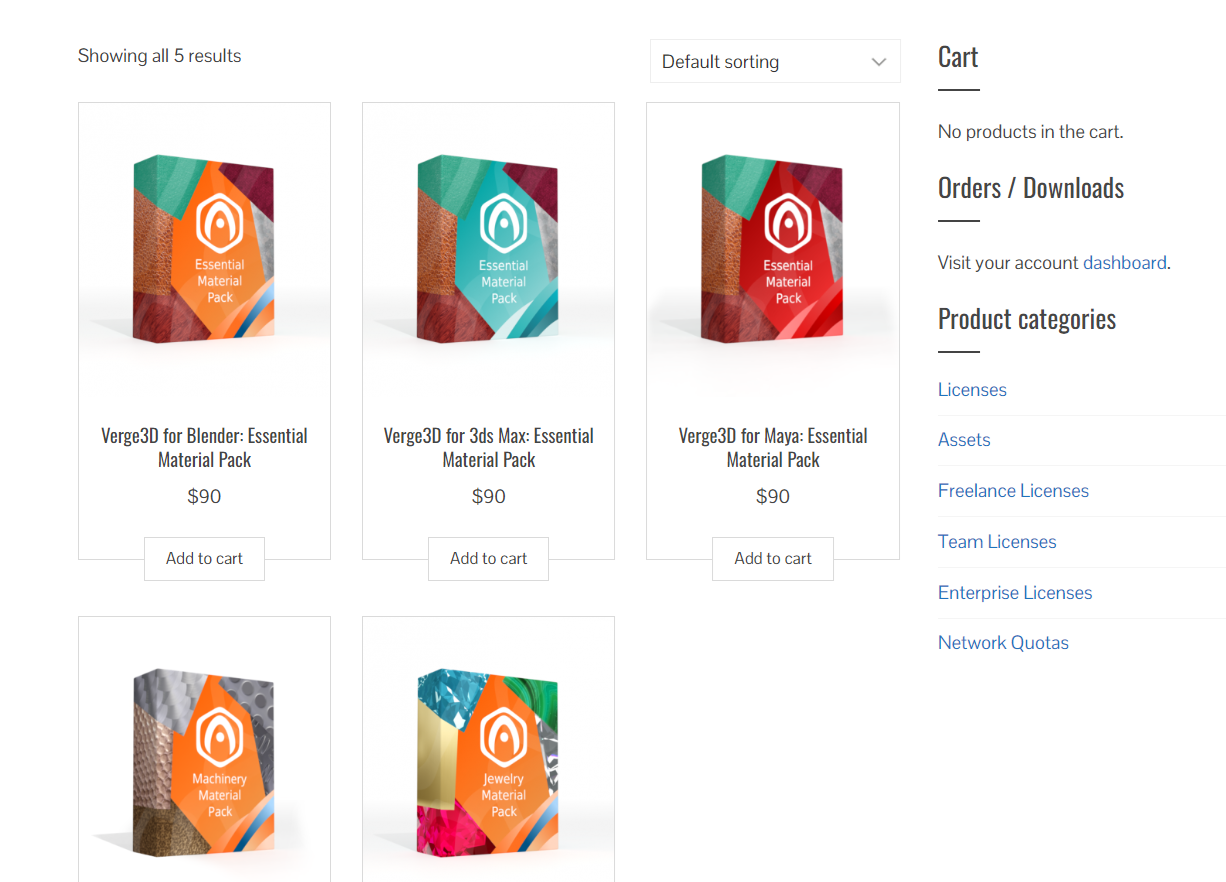Add Maya Essential Material Pack to cart
Image resolution: width=1226 pixels, height=882 pixels.
coord(773,558)
